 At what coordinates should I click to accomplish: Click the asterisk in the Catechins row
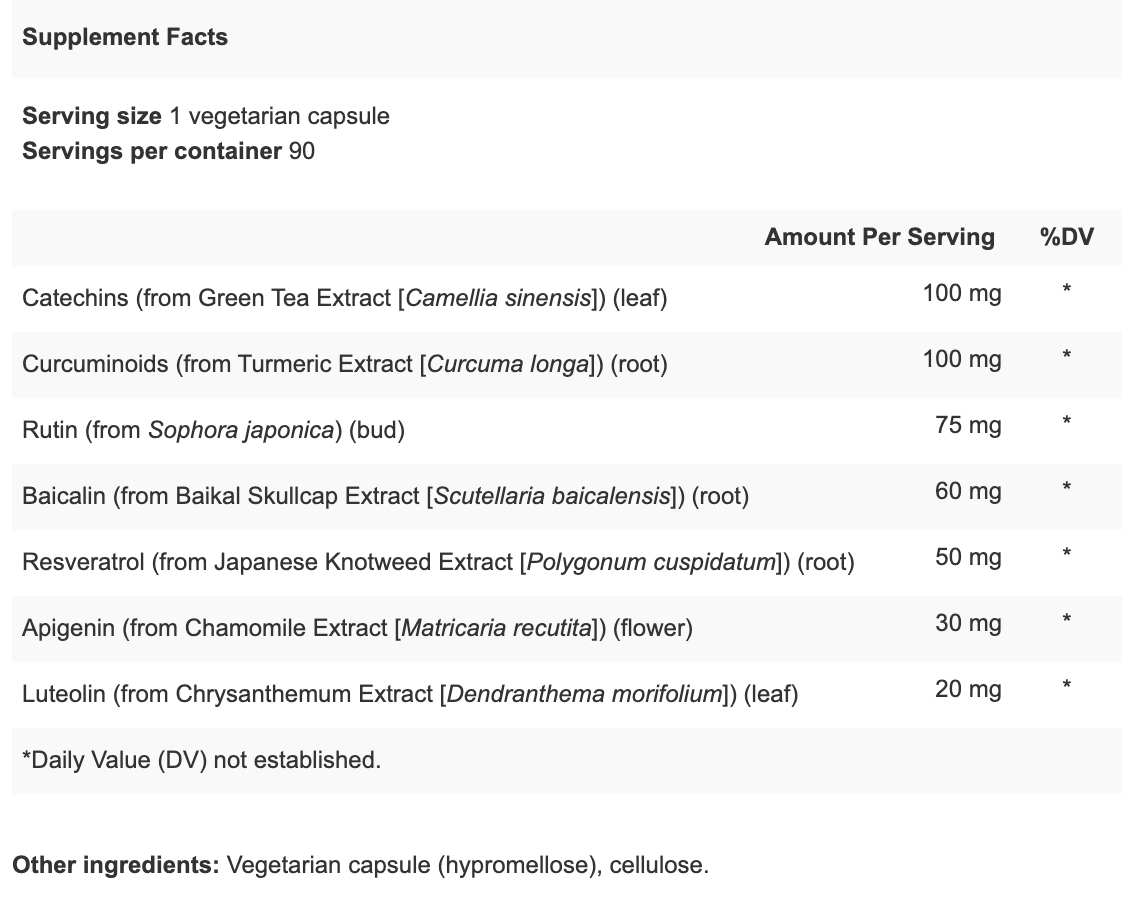click(x=1067, y=290)
